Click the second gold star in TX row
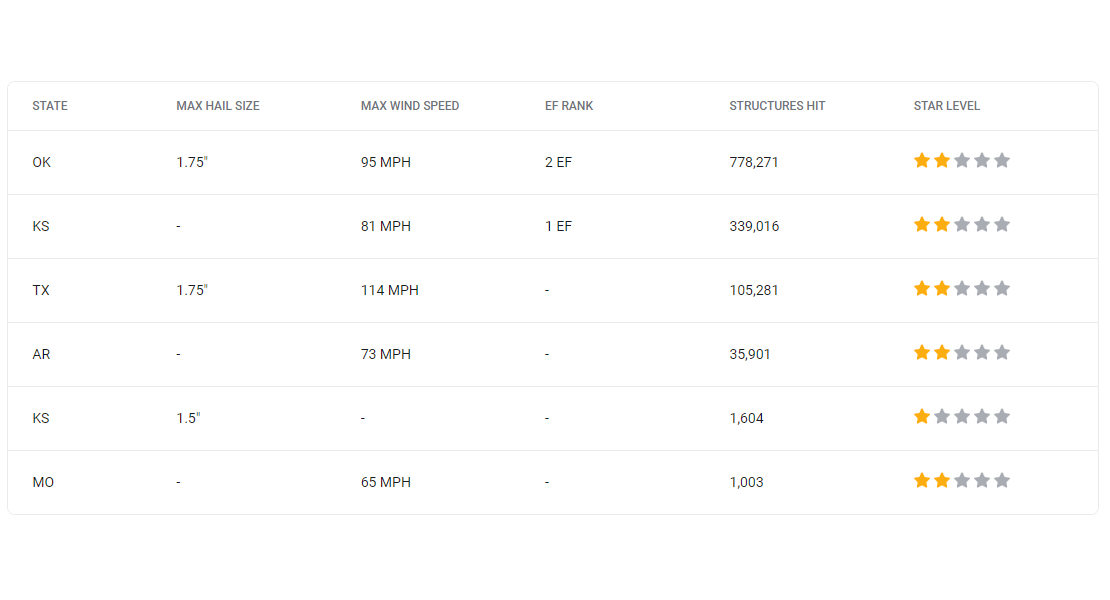Screen dimensions: 1110x600 click(x=942, y=289)
